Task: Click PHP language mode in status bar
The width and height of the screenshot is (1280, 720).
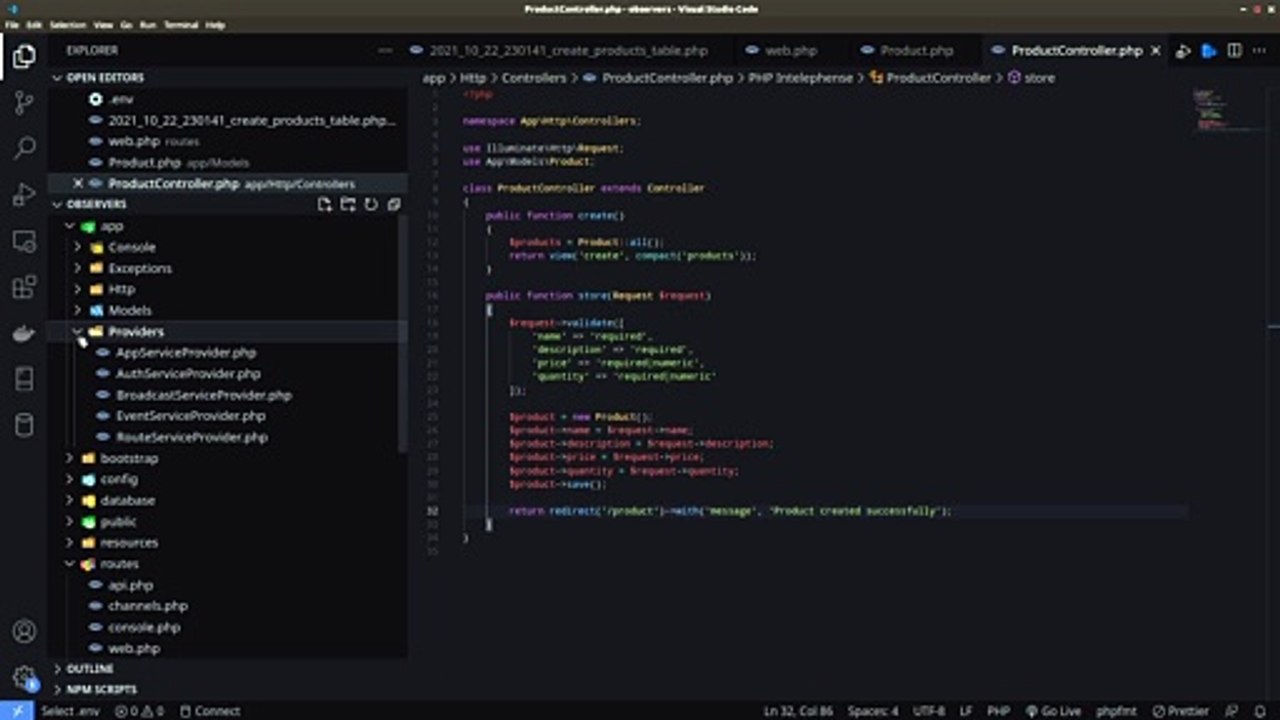Action: click(x=998, y=711)
